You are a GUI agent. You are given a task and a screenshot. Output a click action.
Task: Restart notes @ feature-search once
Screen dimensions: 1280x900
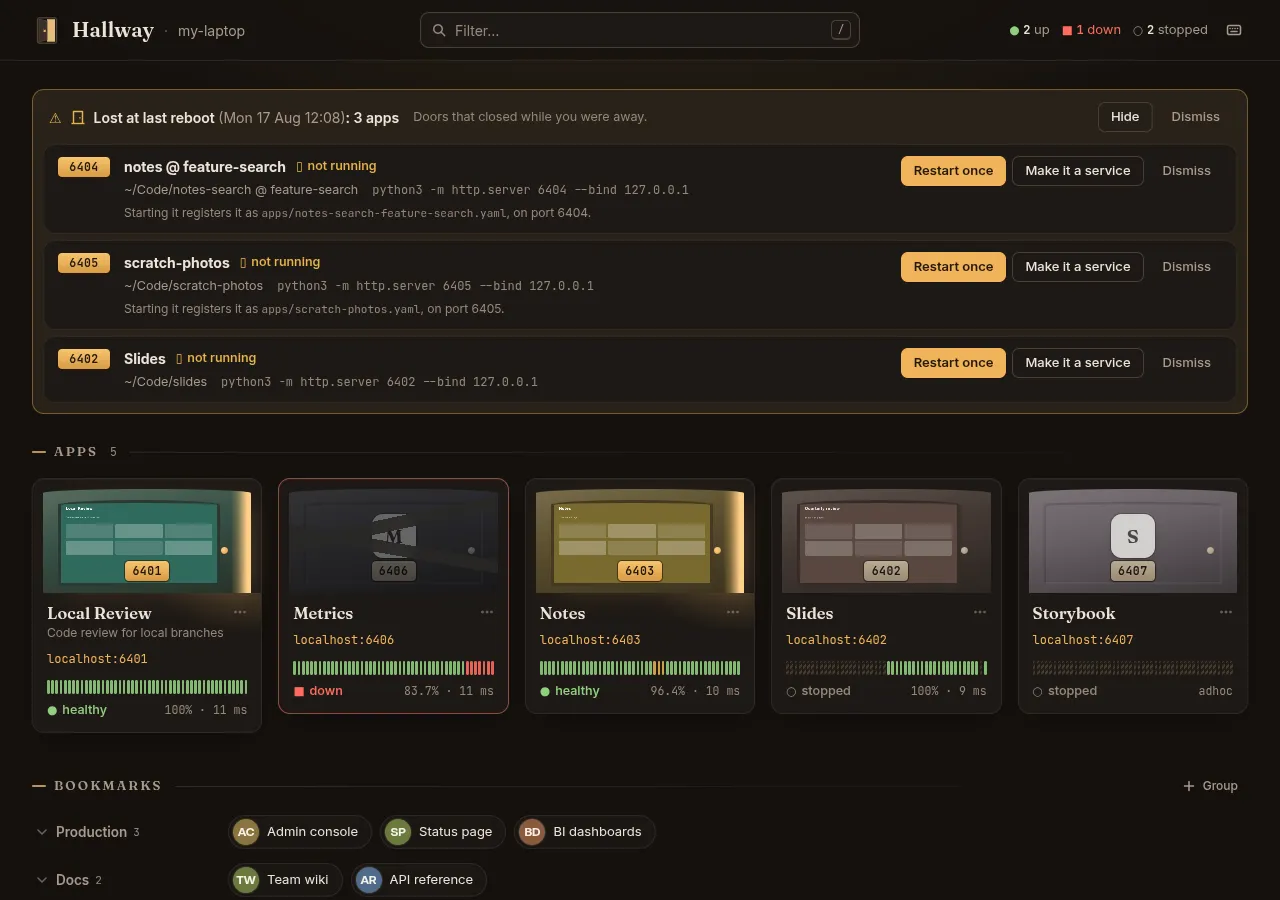(953, 171)
